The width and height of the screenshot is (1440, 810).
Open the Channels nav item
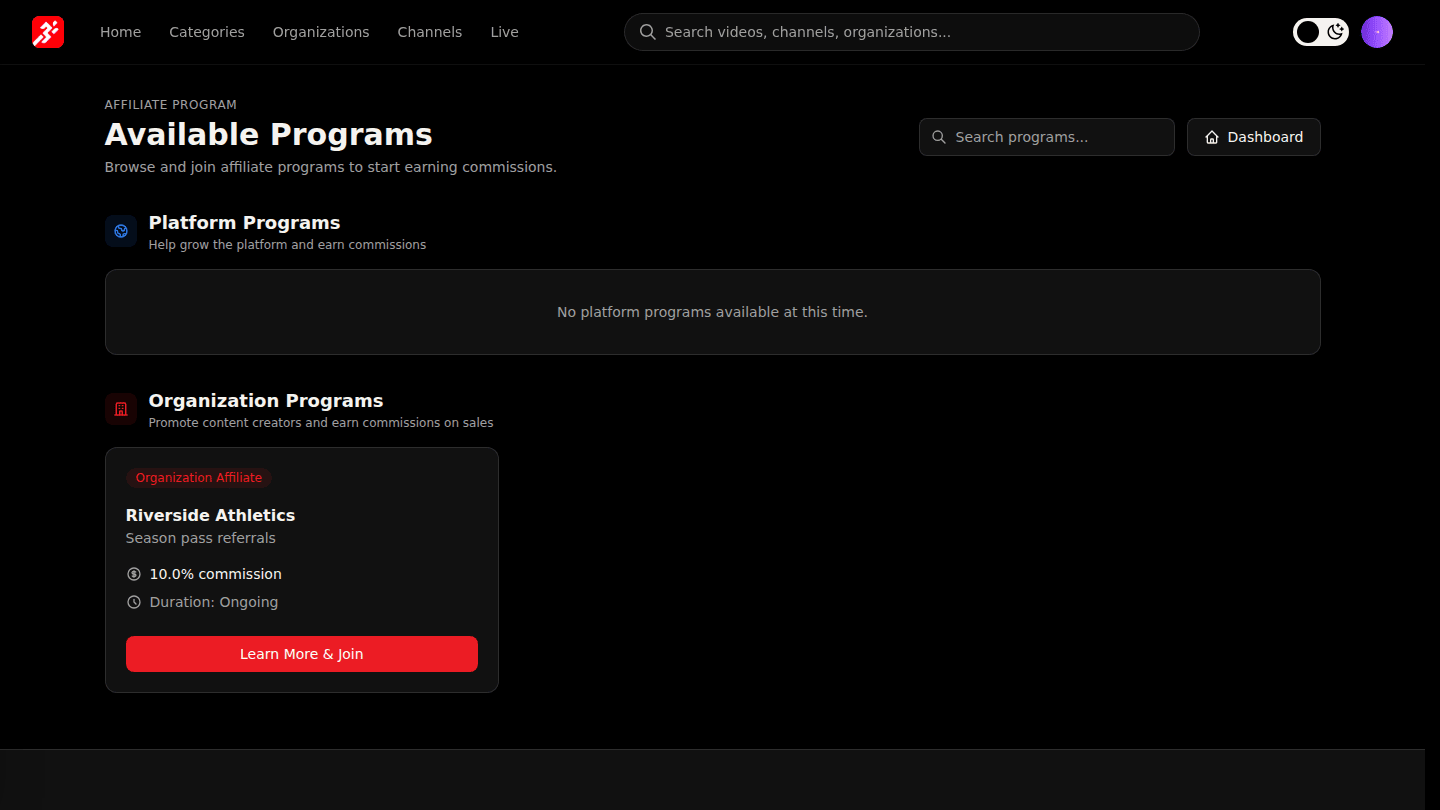[x=430, y=32]
